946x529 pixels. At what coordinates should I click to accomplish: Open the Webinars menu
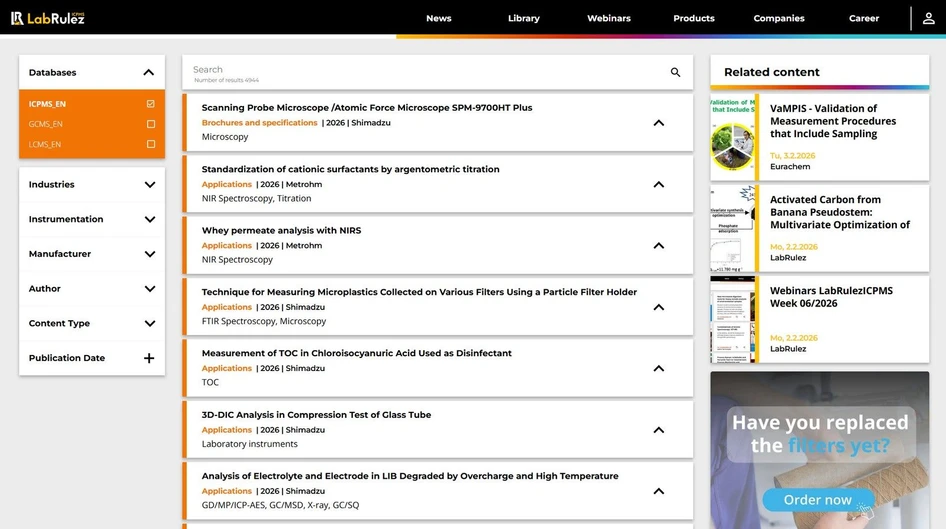609,18
